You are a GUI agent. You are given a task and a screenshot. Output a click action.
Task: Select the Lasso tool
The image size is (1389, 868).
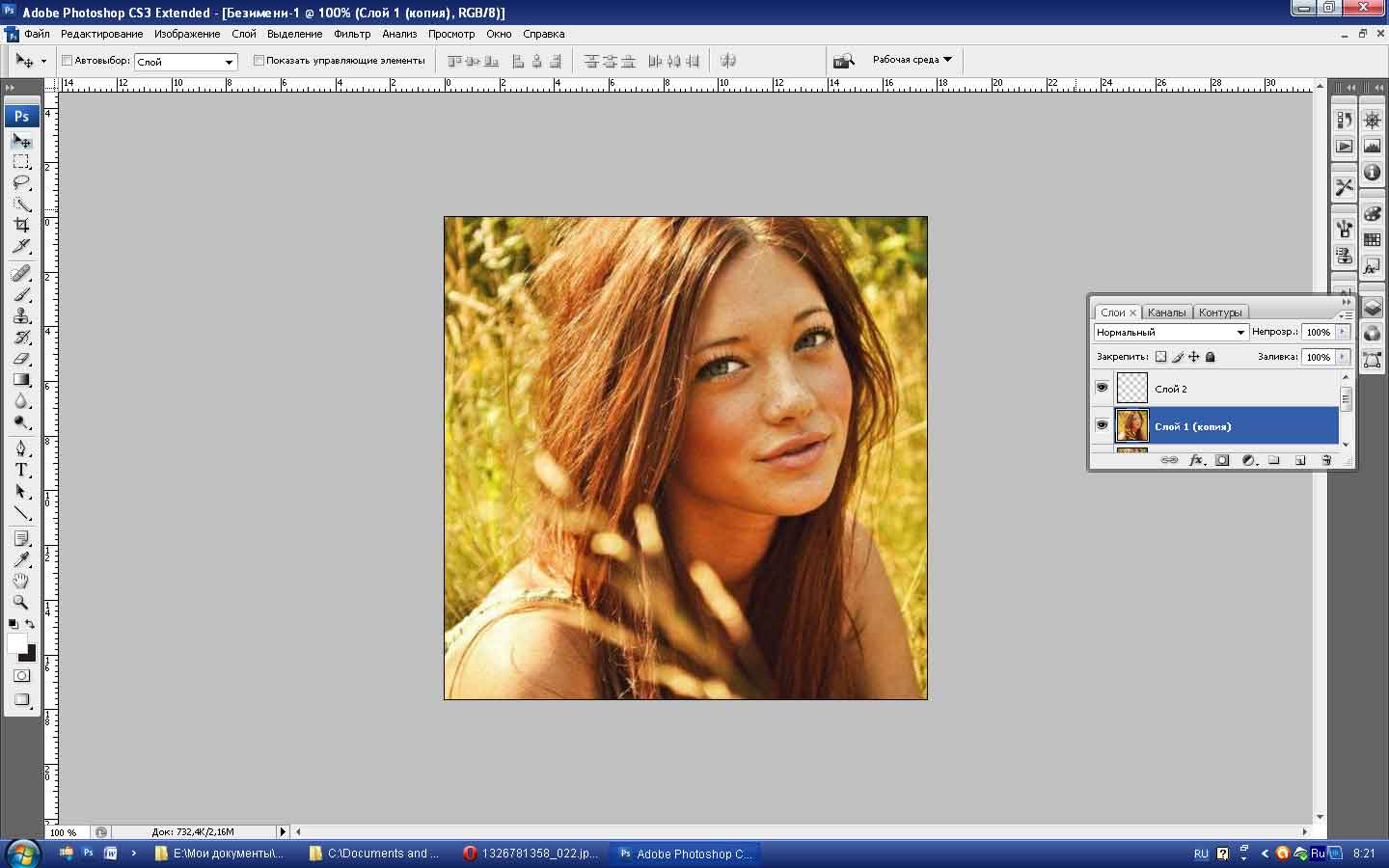(x=21, y=182)
